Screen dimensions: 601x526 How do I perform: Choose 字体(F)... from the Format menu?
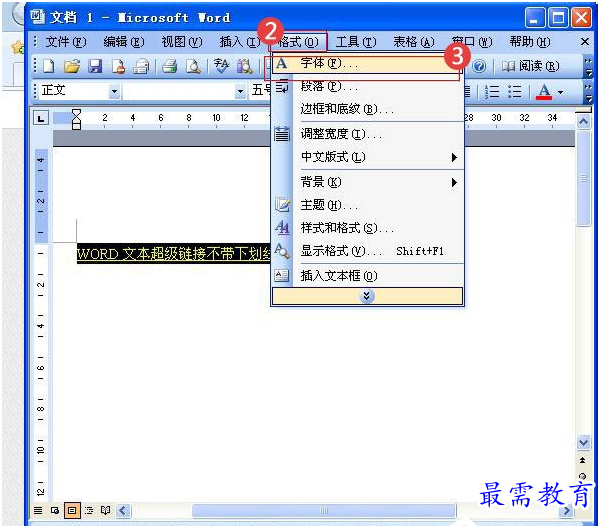367,63
